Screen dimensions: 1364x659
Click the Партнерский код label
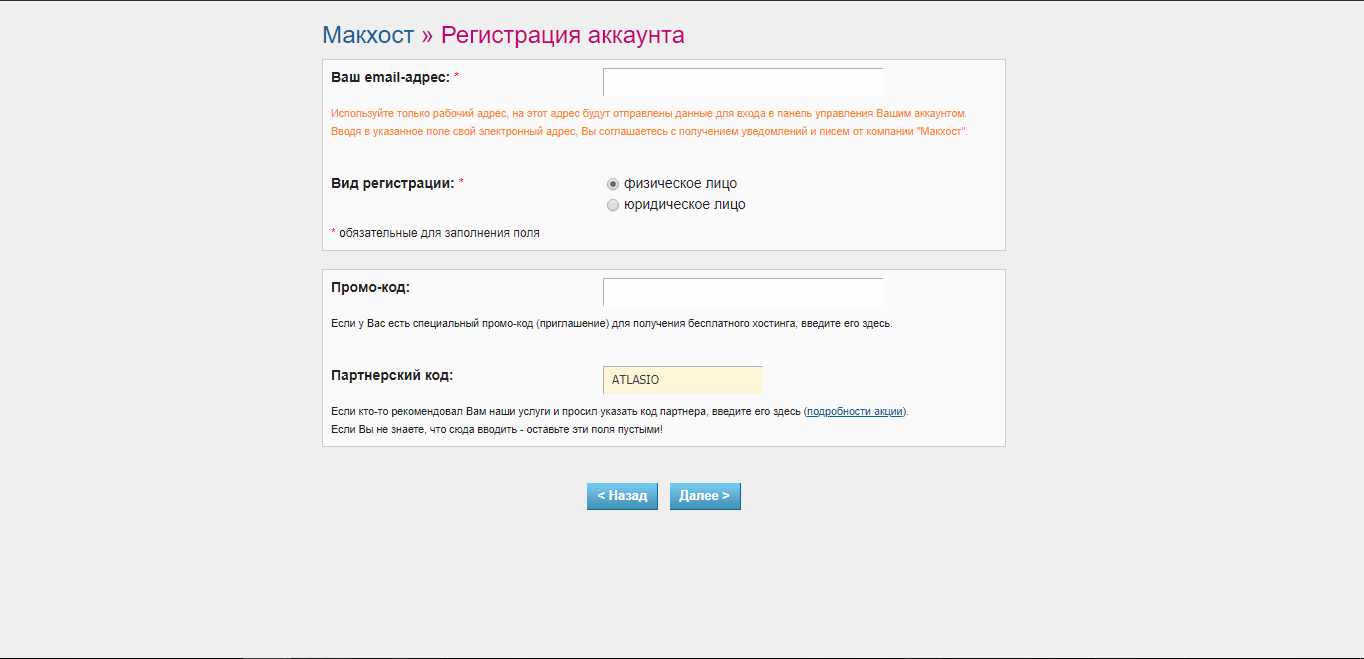pyautogui.click(x=391, y=375)
